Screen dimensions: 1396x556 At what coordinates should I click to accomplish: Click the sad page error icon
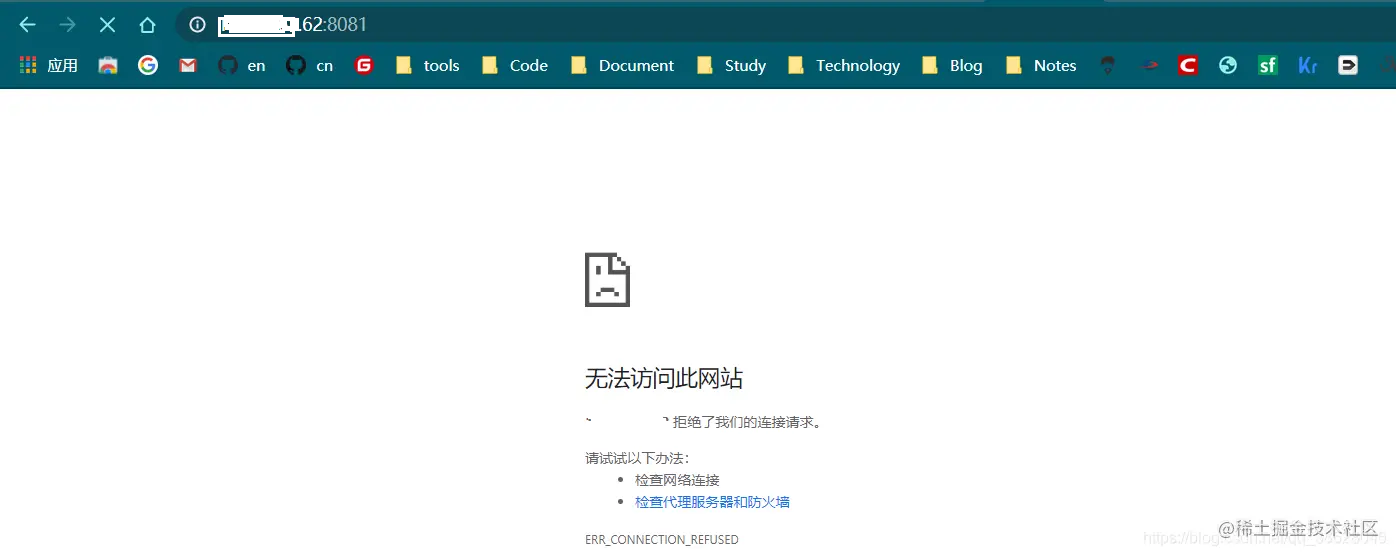click(607, 279)
